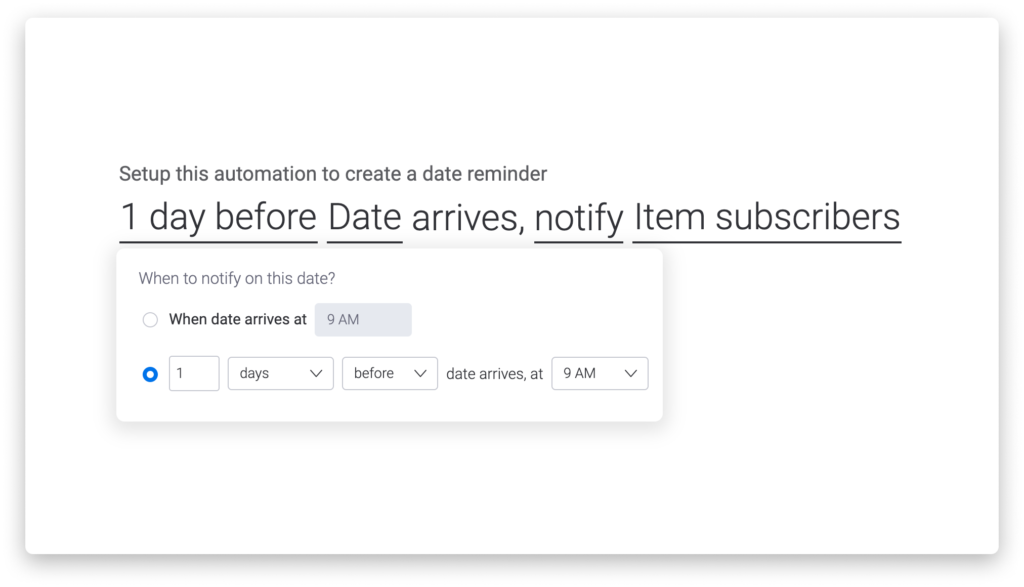1024x587 pixels.
Task: Click the underlined 'notify' action word
Action: point(579,217)
